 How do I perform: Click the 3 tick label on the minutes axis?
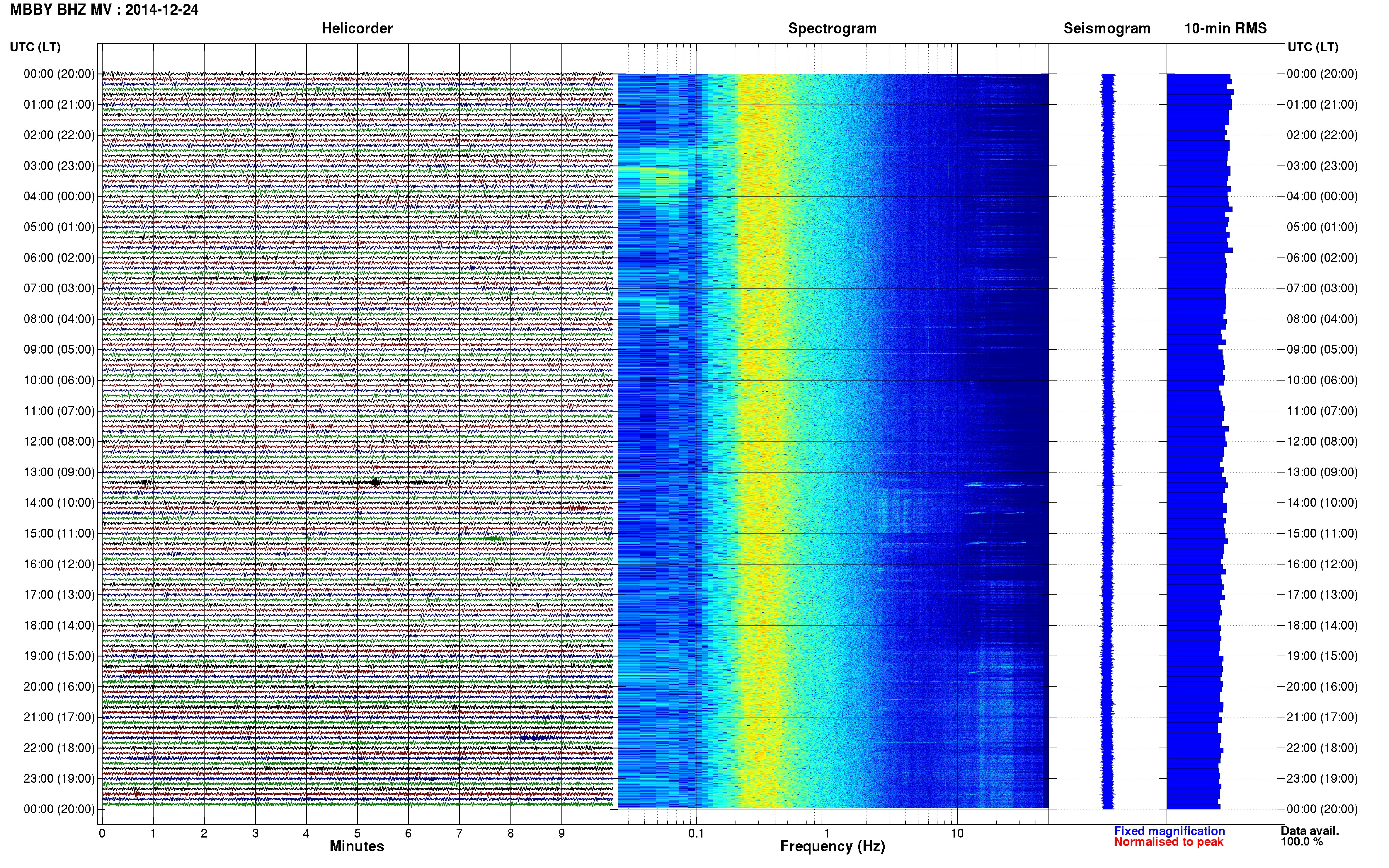click(255, 833)
